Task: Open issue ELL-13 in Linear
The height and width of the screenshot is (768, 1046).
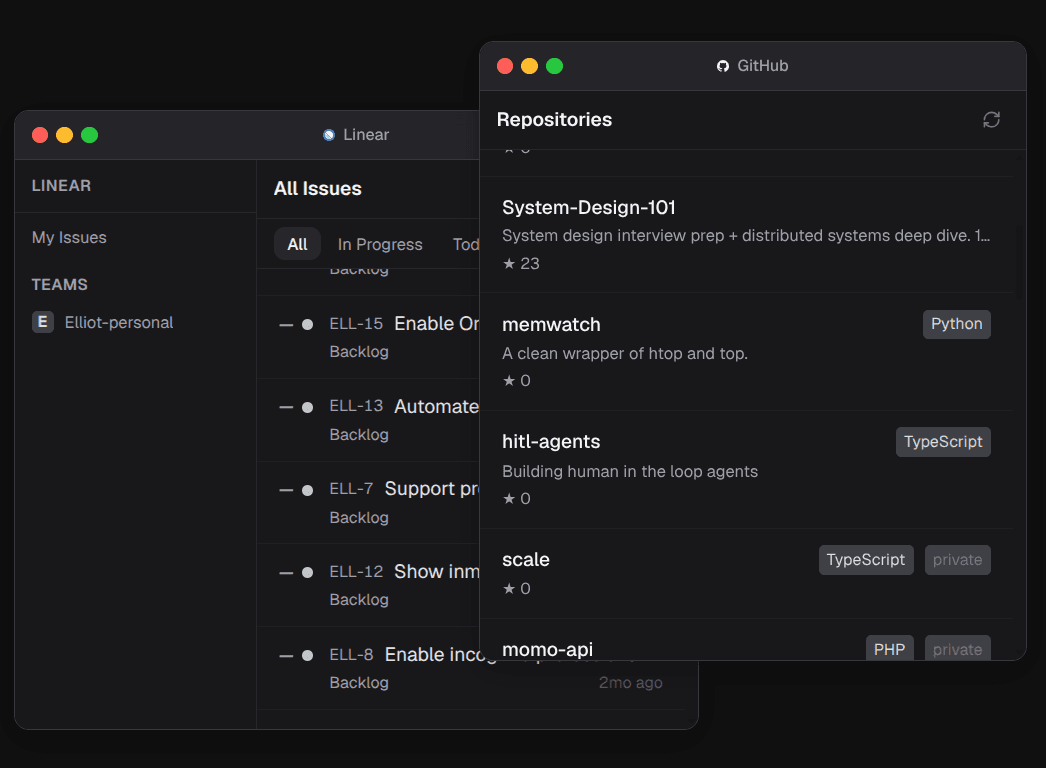Action: (368, 420)
